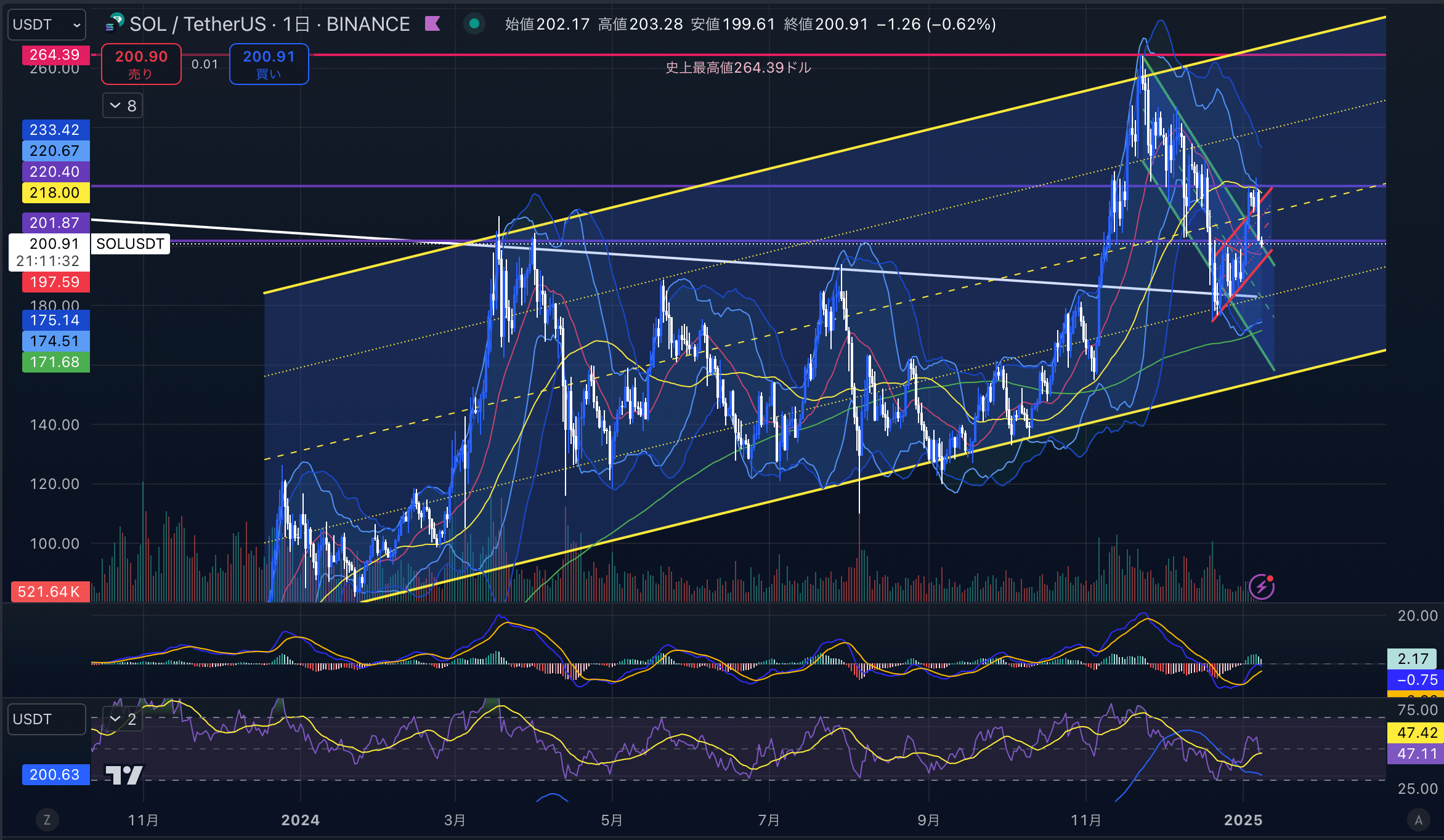
Task: Click the 200.90 売り sell button
Action: [141, 64]
